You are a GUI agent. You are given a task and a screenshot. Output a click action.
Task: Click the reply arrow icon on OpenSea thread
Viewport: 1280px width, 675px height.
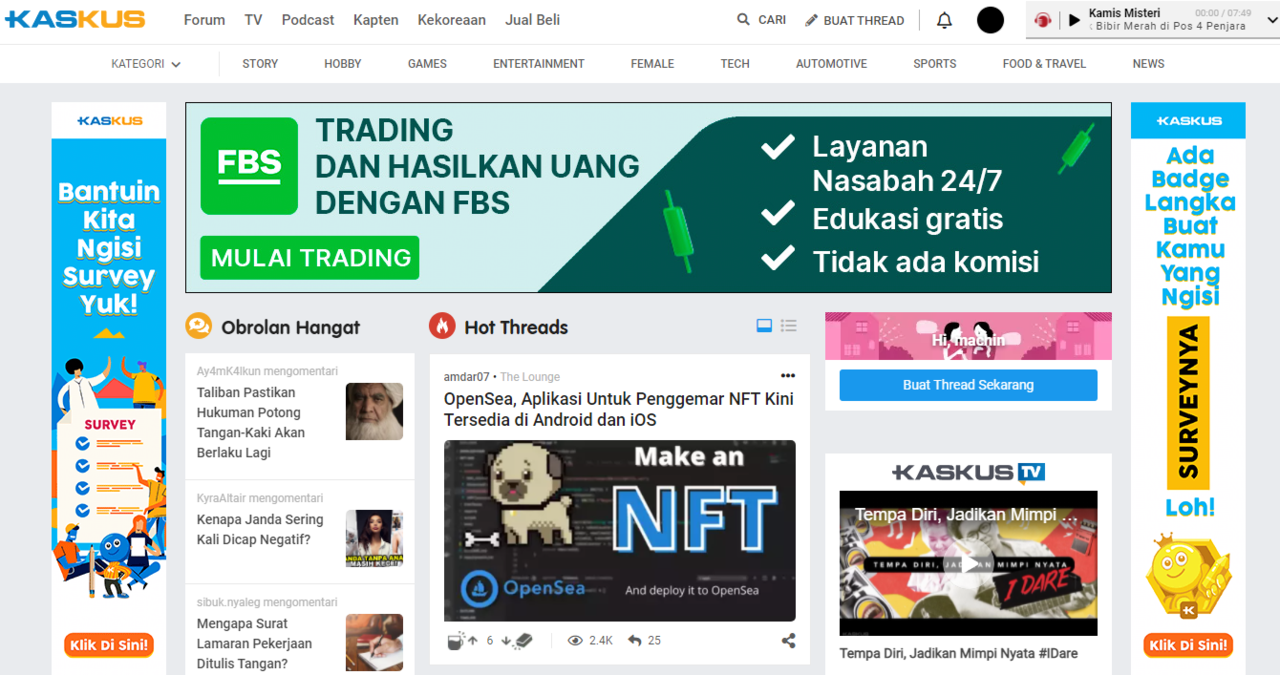(634, 641)
